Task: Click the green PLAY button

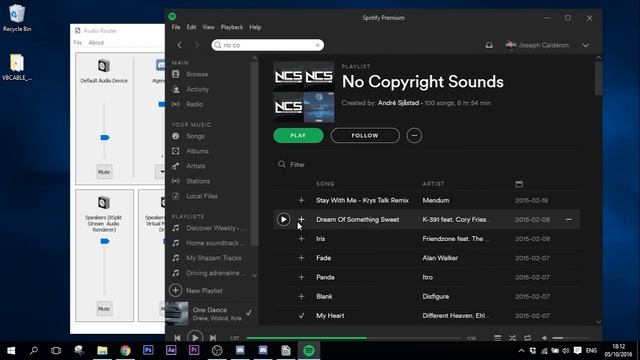Action: (298, 136)
